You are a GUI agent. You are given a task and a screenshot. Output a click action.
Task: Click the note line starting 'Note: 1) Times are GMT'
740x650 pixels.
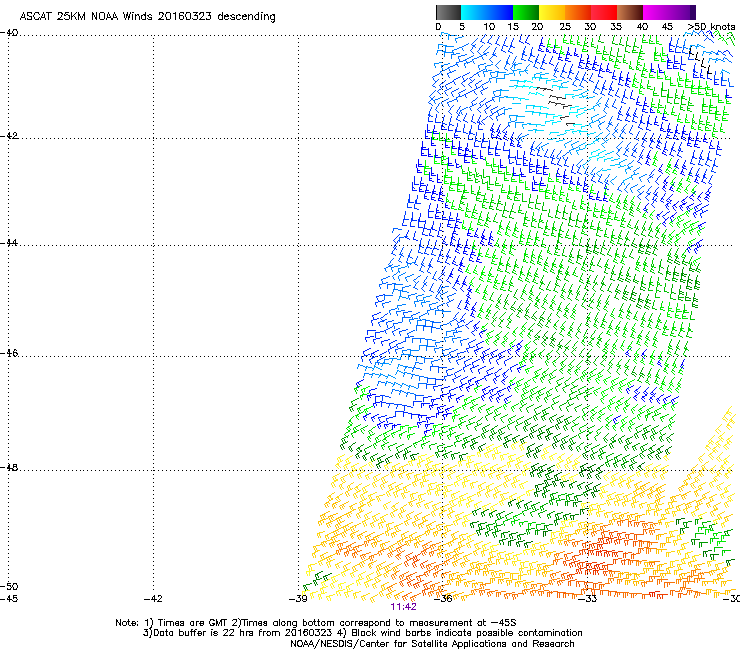315,623
